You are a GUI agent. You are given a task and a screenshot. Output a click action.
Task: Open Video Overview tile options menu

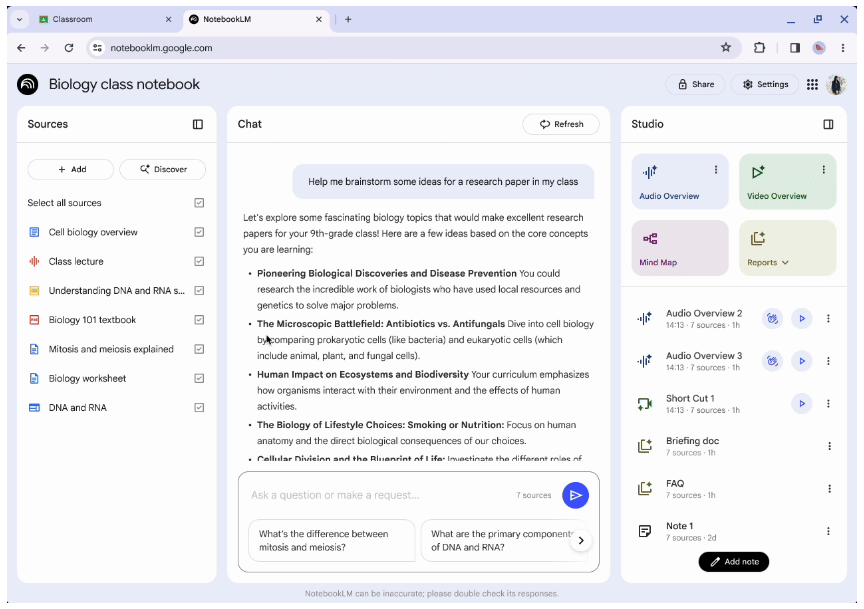[823, 170]
